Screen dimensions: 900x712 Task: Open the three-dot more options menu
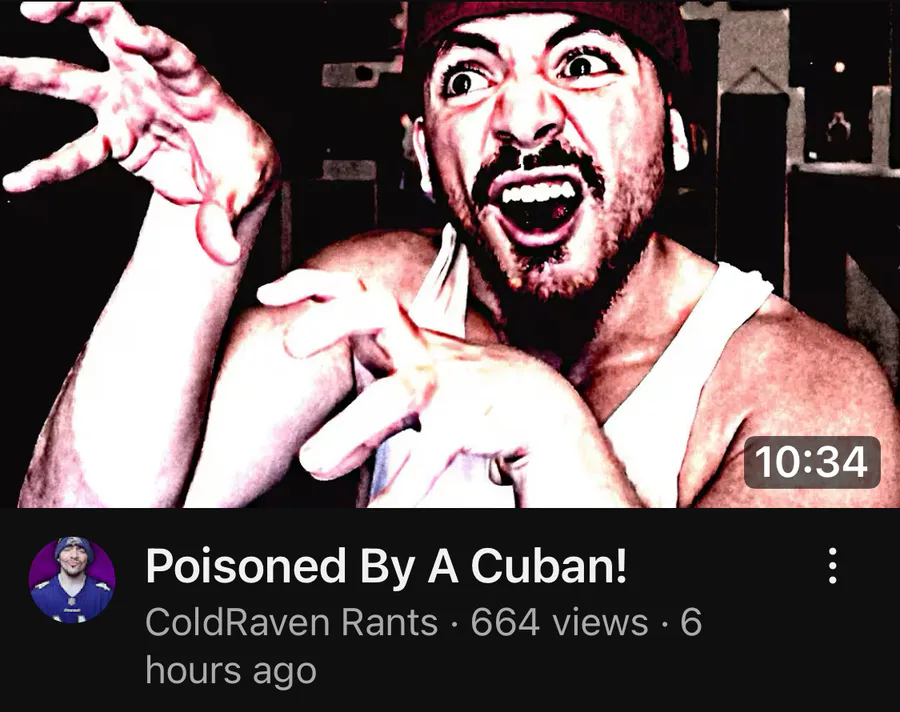pos(832,566)
